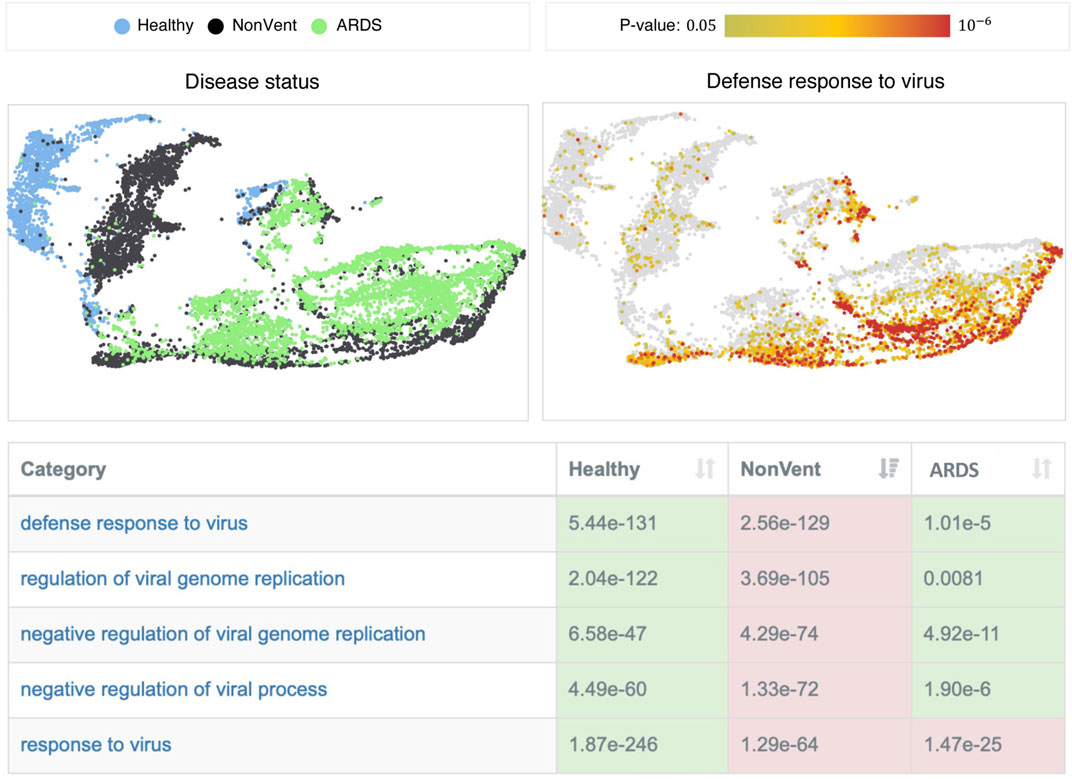
Task: Click the Category column header
Action: pyautogui.click(x=63, y=469)
